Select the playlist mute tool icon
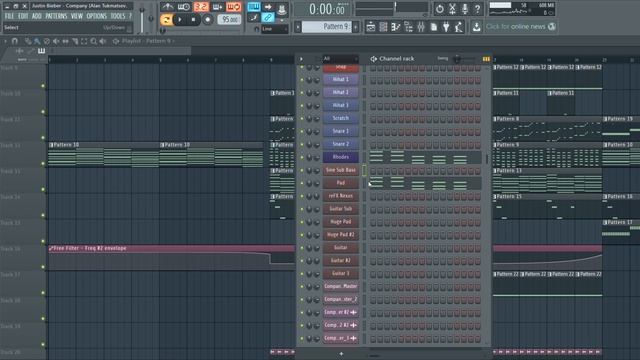Image resolution: width=640 pixels, height=360 pixels. [x=56, y=41]
